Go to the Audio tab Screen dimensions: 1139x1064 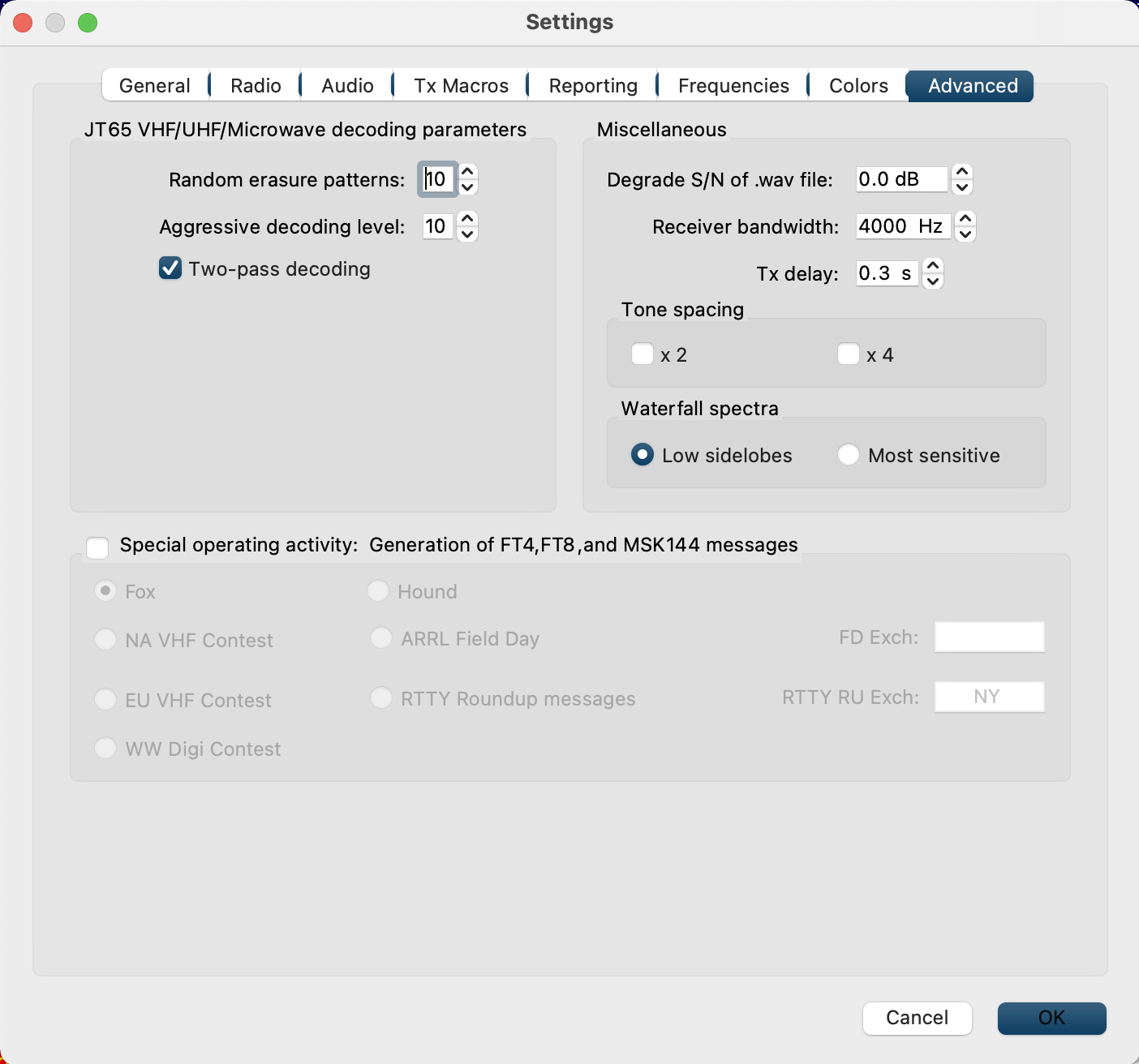point(347,86)
